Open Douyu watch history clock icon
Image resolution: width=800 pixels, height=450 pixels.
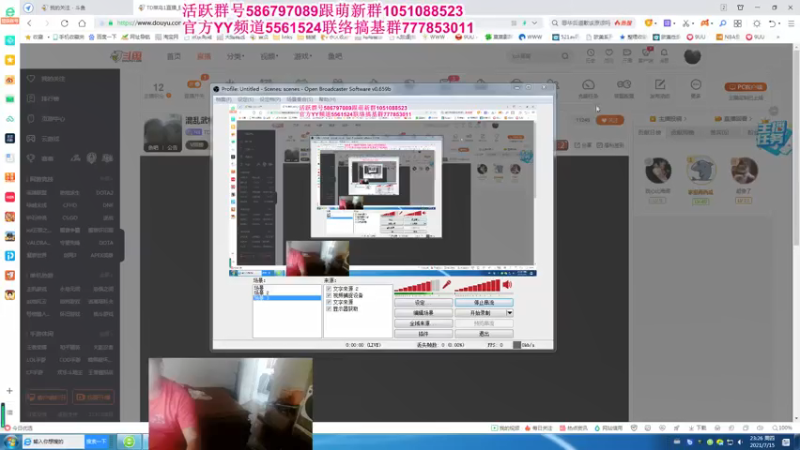(590, 53)
